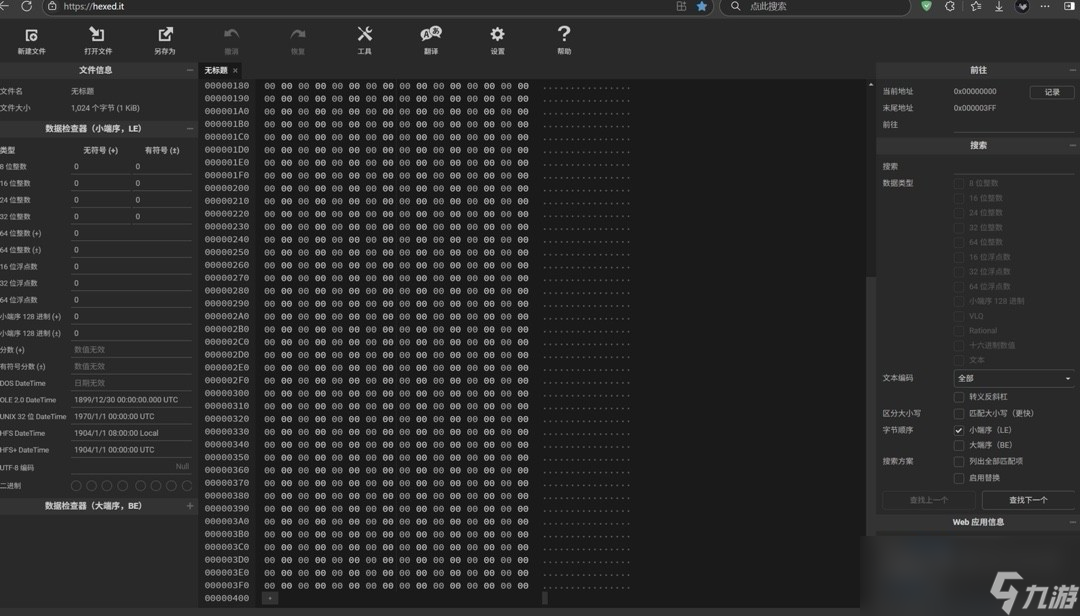
Task: Close the 无标题 tab
Action: click(x=236, y=71)
